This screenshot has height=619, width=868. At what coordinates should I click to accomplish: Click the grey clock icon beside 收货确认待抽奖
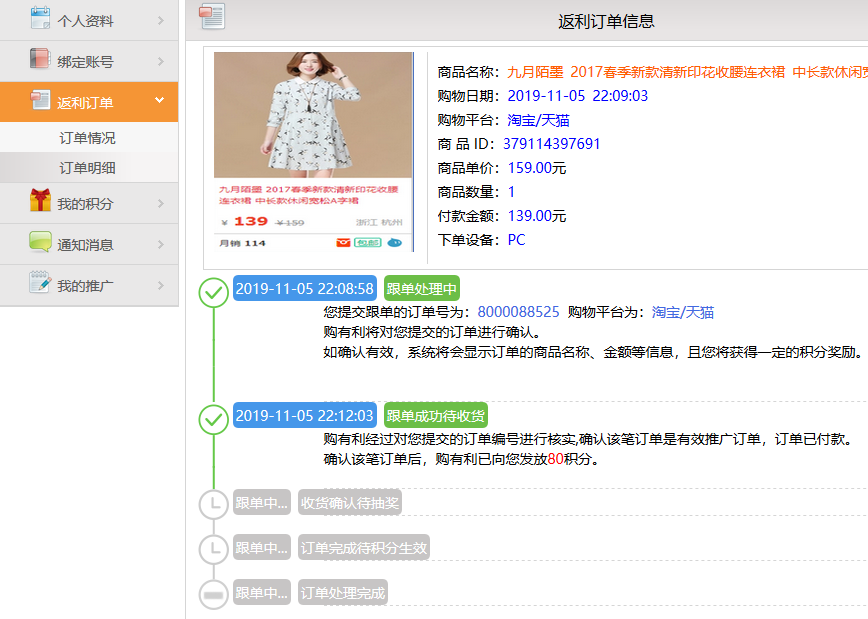click(x=213, y=505)
